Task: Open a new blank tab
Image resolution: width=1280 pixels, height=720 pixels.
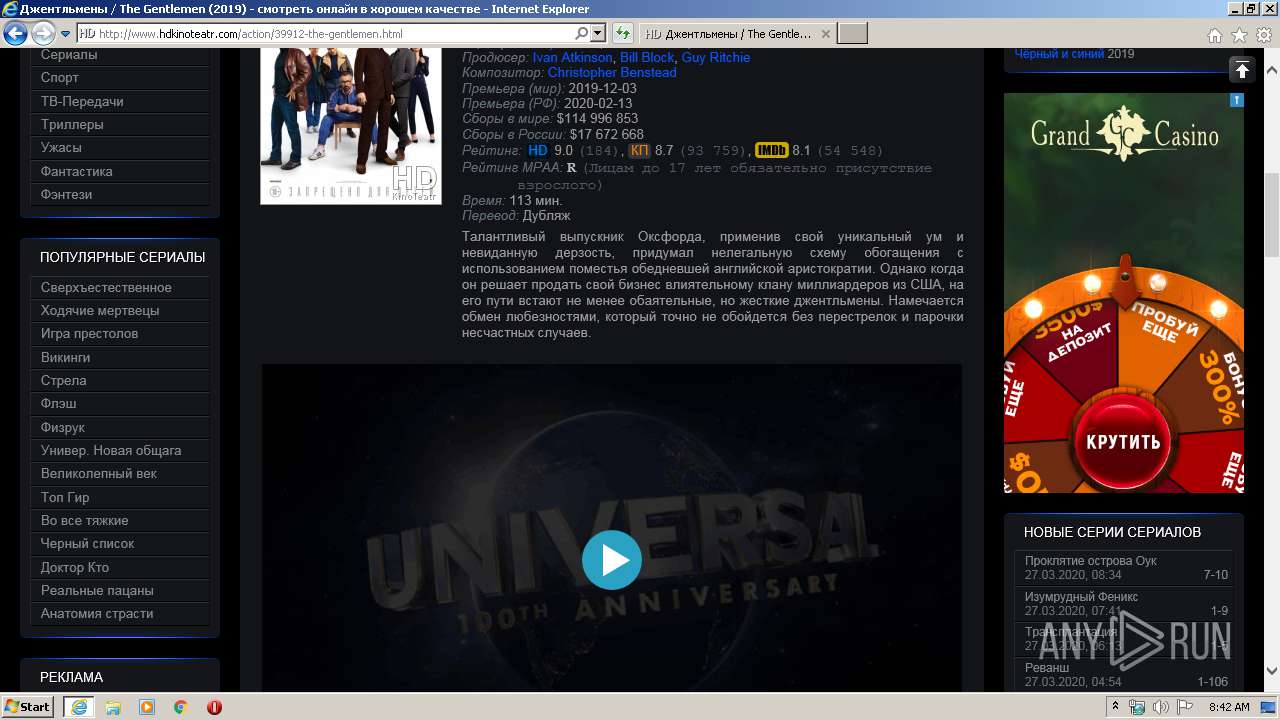Action: [x=852, y=34]
